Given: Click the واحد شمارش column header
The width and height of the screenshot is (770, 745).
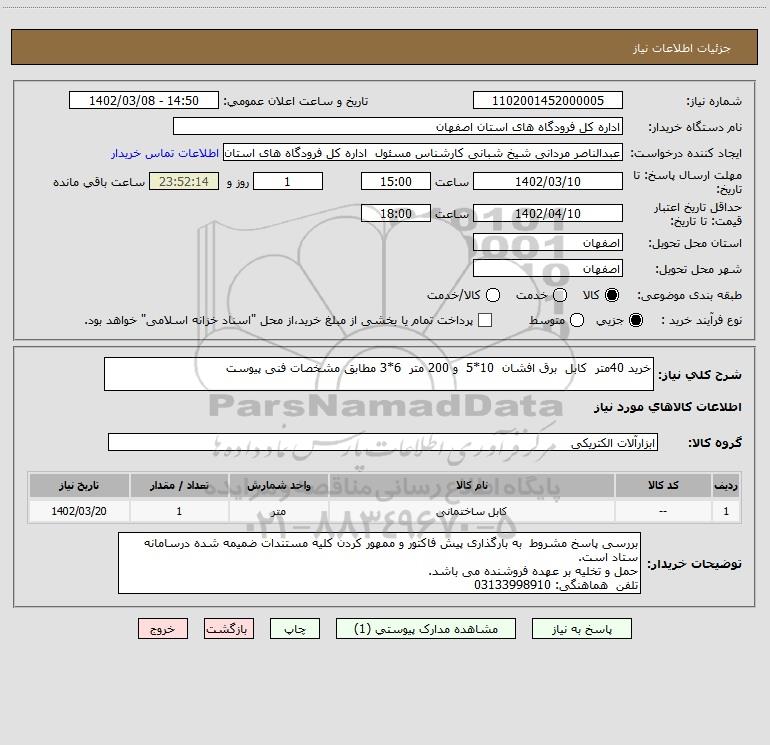Looking at the screenshot, I should (278, 485).
